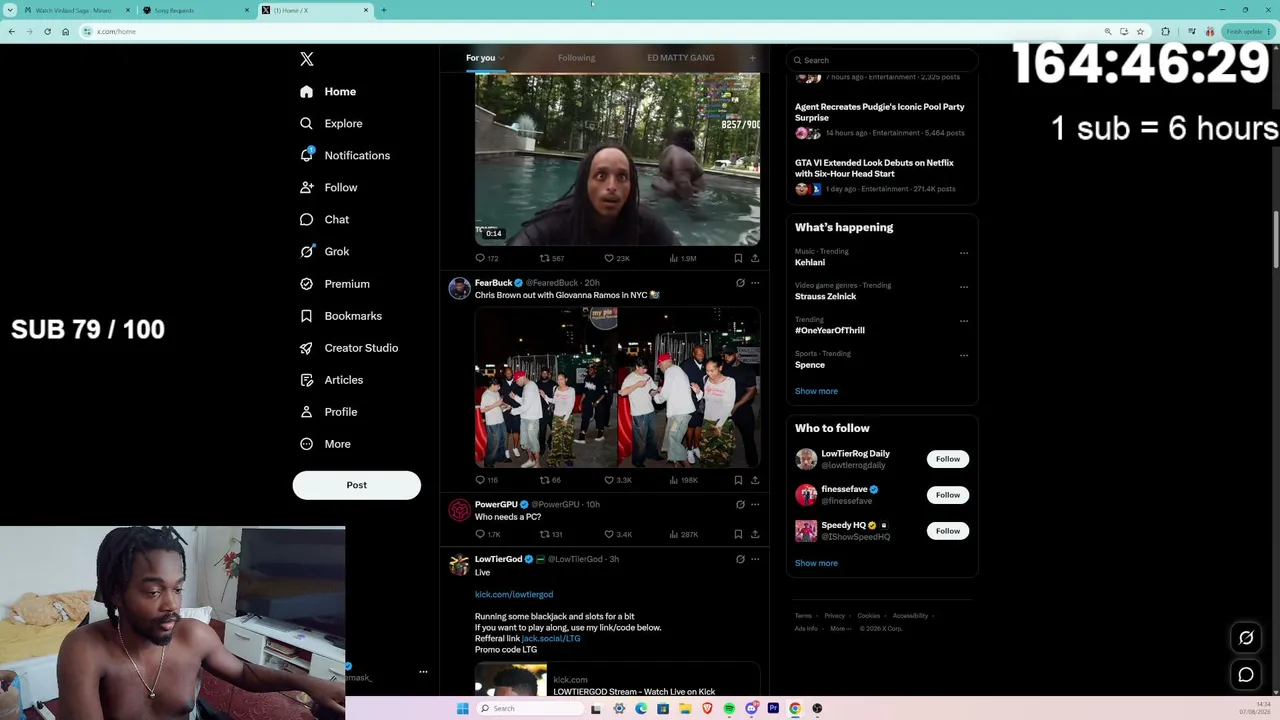Like FearBuck's Chris Brown post
Viewport: 1280px width, 720px height.
pyautogui.click(x=618, y=480)
